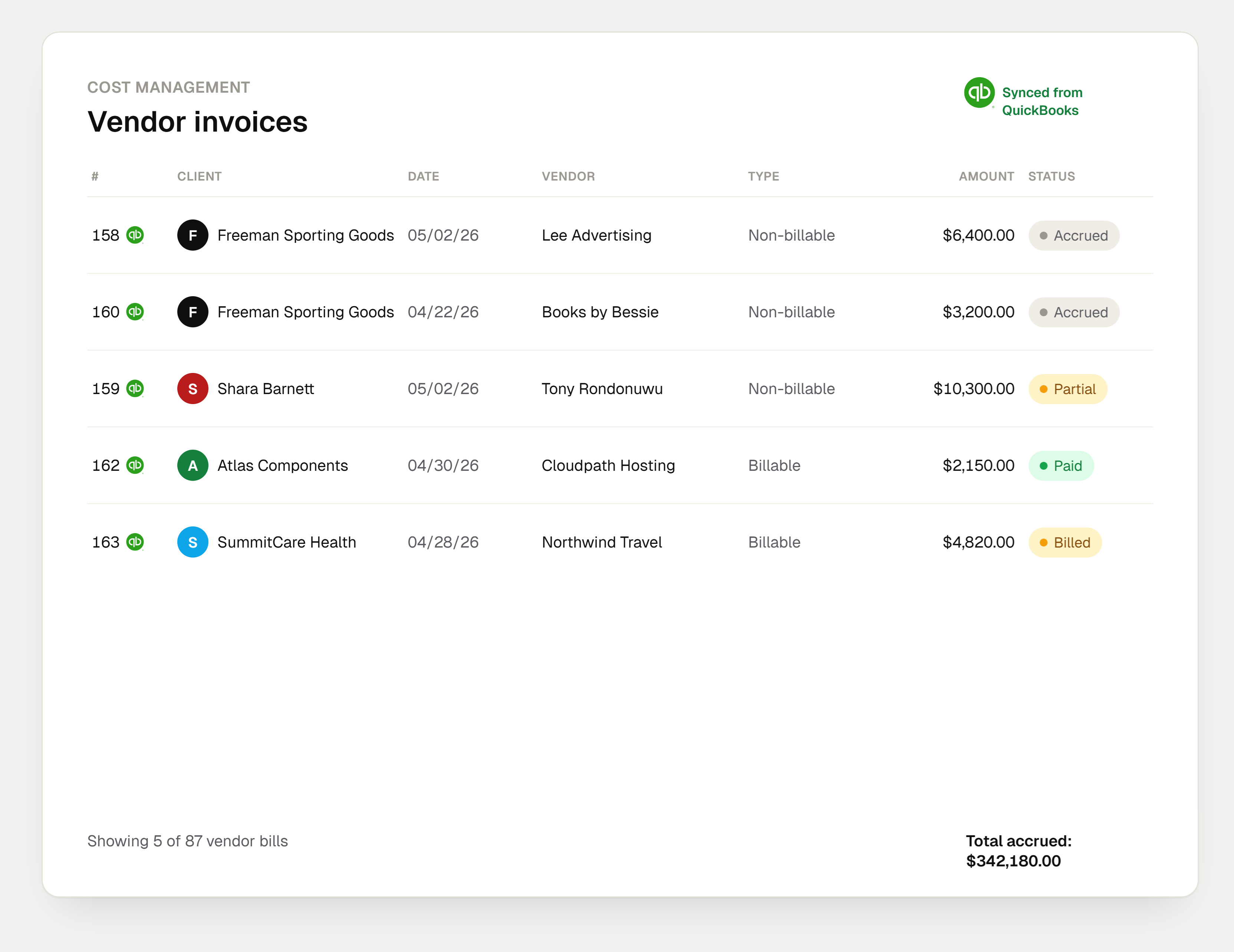
Task: Click the date 05/02/26 on the Shara Barnett row
Action: [x=443, y=389]
